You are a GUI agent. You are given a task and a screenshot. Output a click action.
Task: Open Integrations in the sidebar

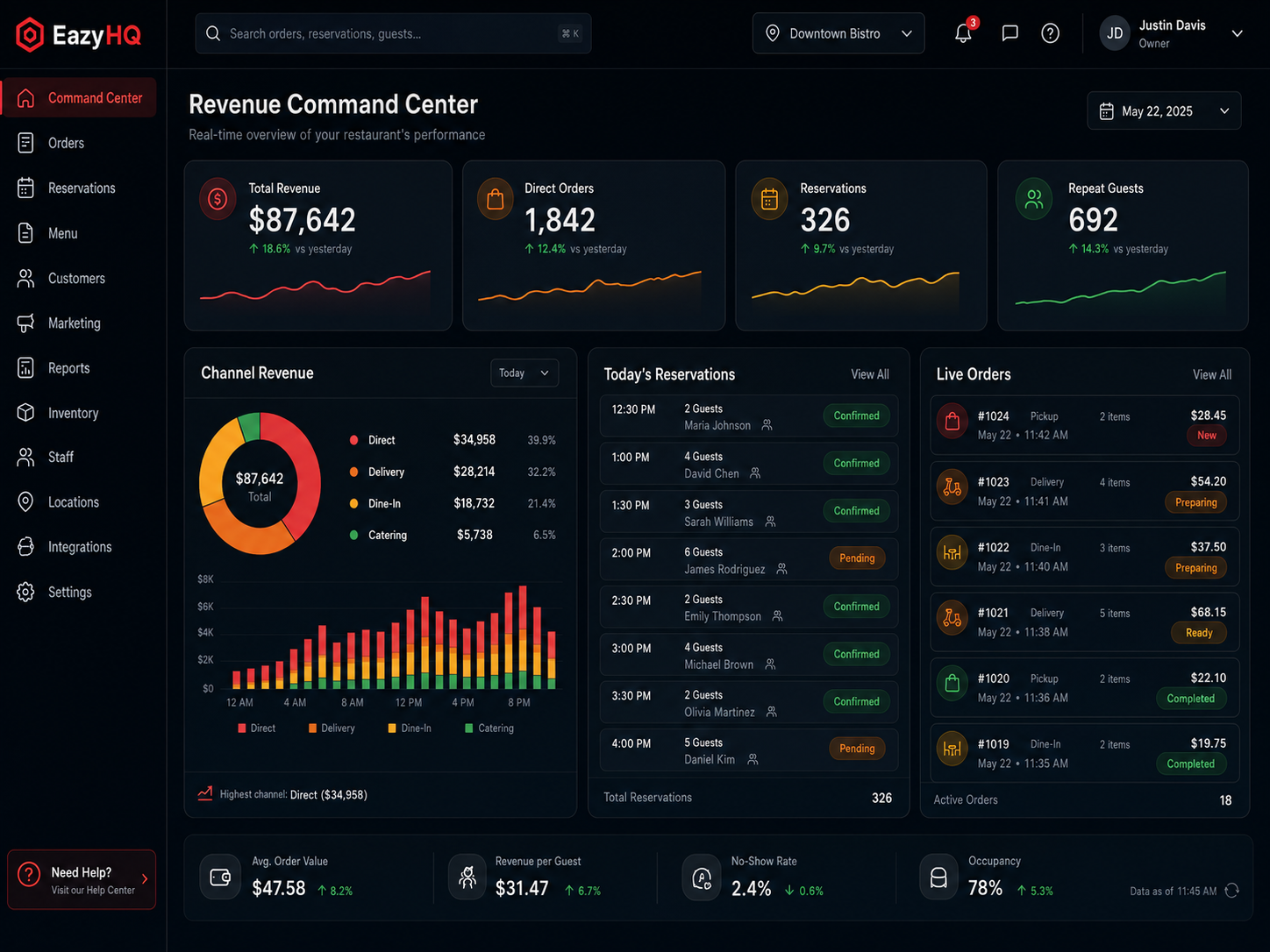coord(79,547)
